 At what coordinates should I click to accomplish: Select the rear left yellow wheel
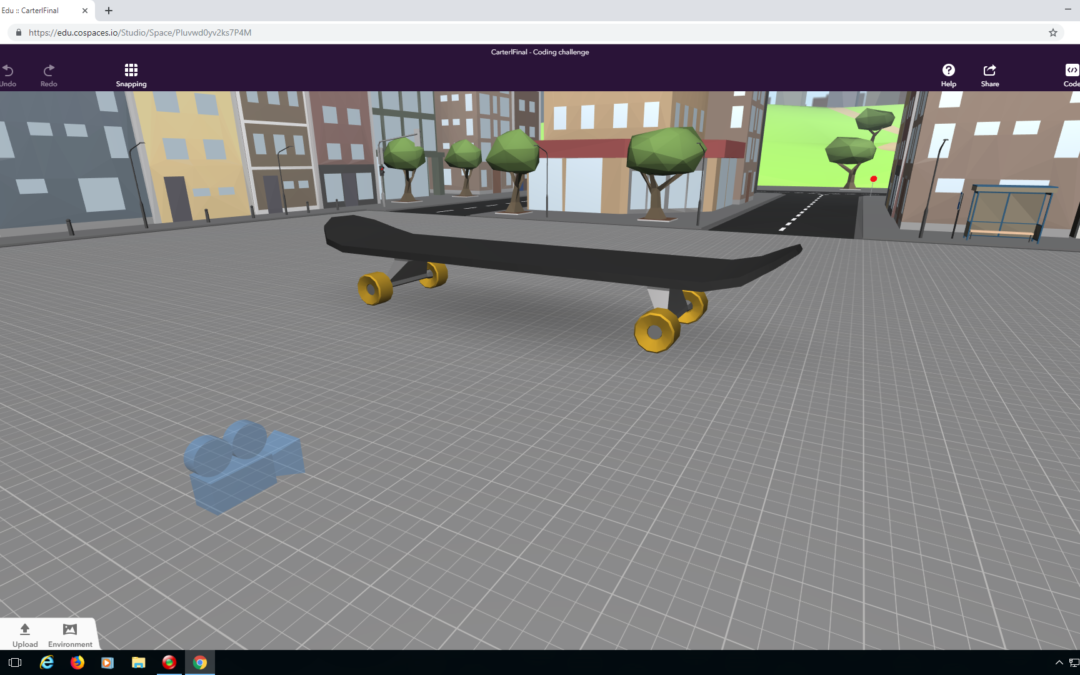(x=375, y=288)
